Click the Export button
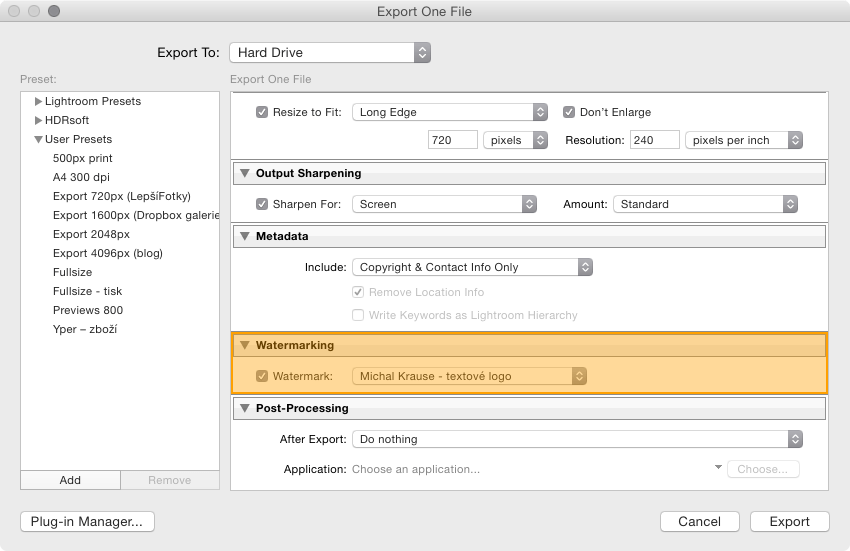Screen dimensions: 850x551 coord(790,522)
